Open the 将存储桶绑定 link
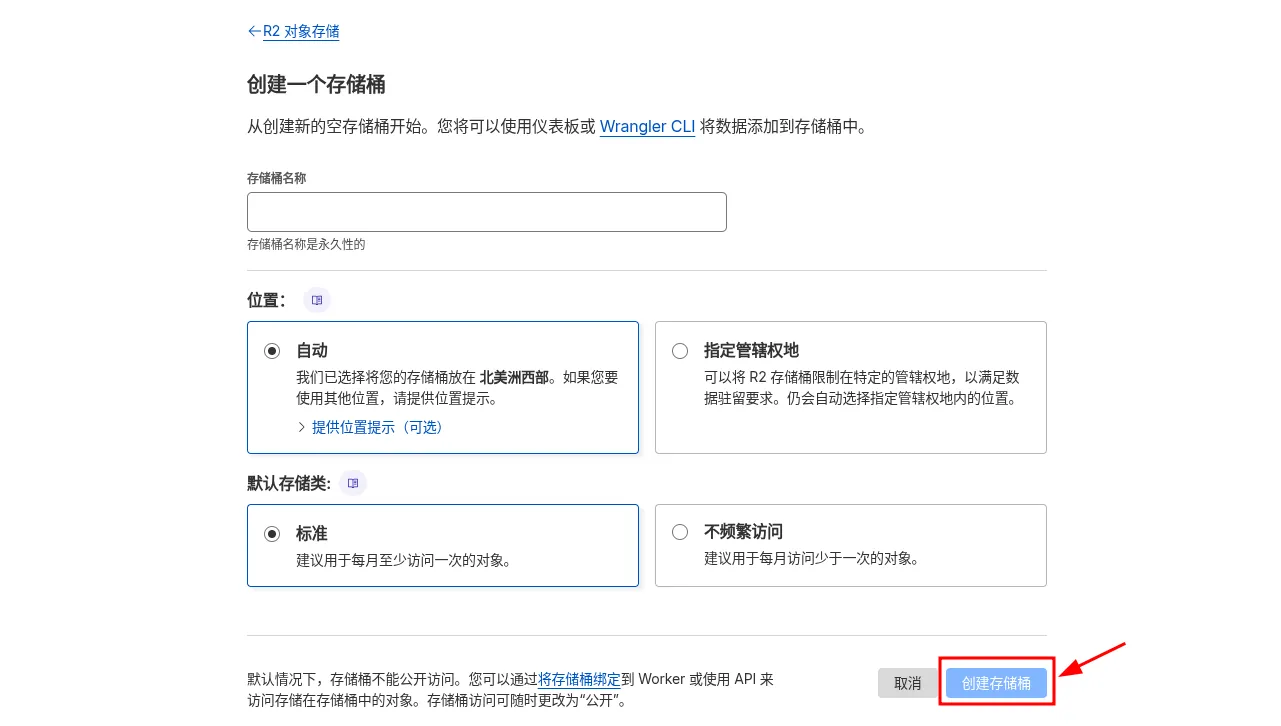The width and height of the screenshot is (1281, 726). pos(580,679)
